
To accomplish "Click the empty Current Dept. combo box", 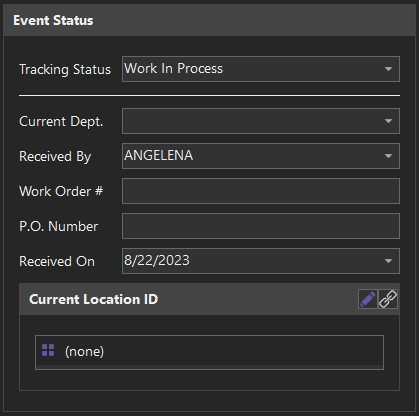I will (261, 121).
